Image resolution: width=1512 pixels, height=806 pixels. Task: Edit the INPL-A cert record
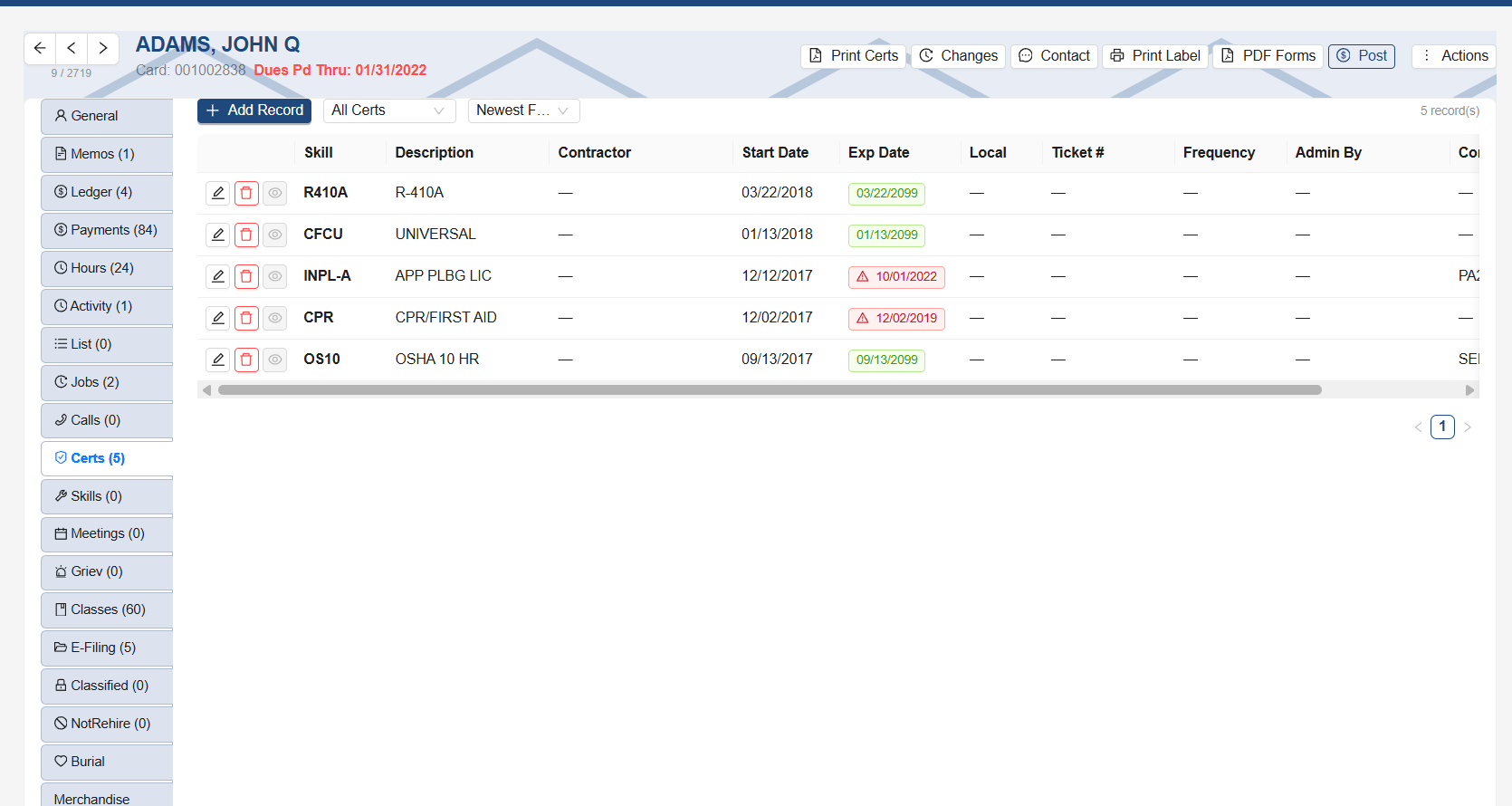[218, 276]
